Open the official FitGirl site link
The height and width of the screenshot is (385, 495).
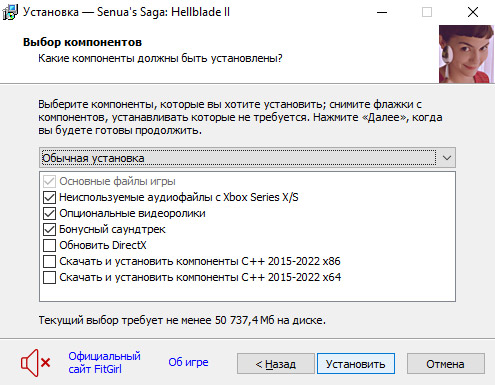click(104, 363)
